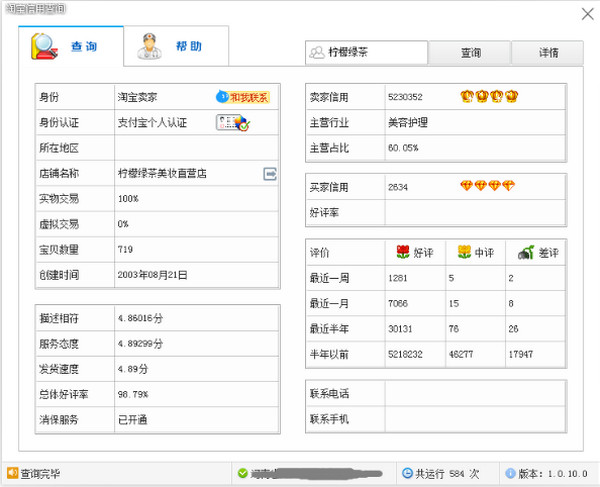The image size is (600, 487).
Task: Click the green checkmark status bar icon
Action: tap(242, 473)
